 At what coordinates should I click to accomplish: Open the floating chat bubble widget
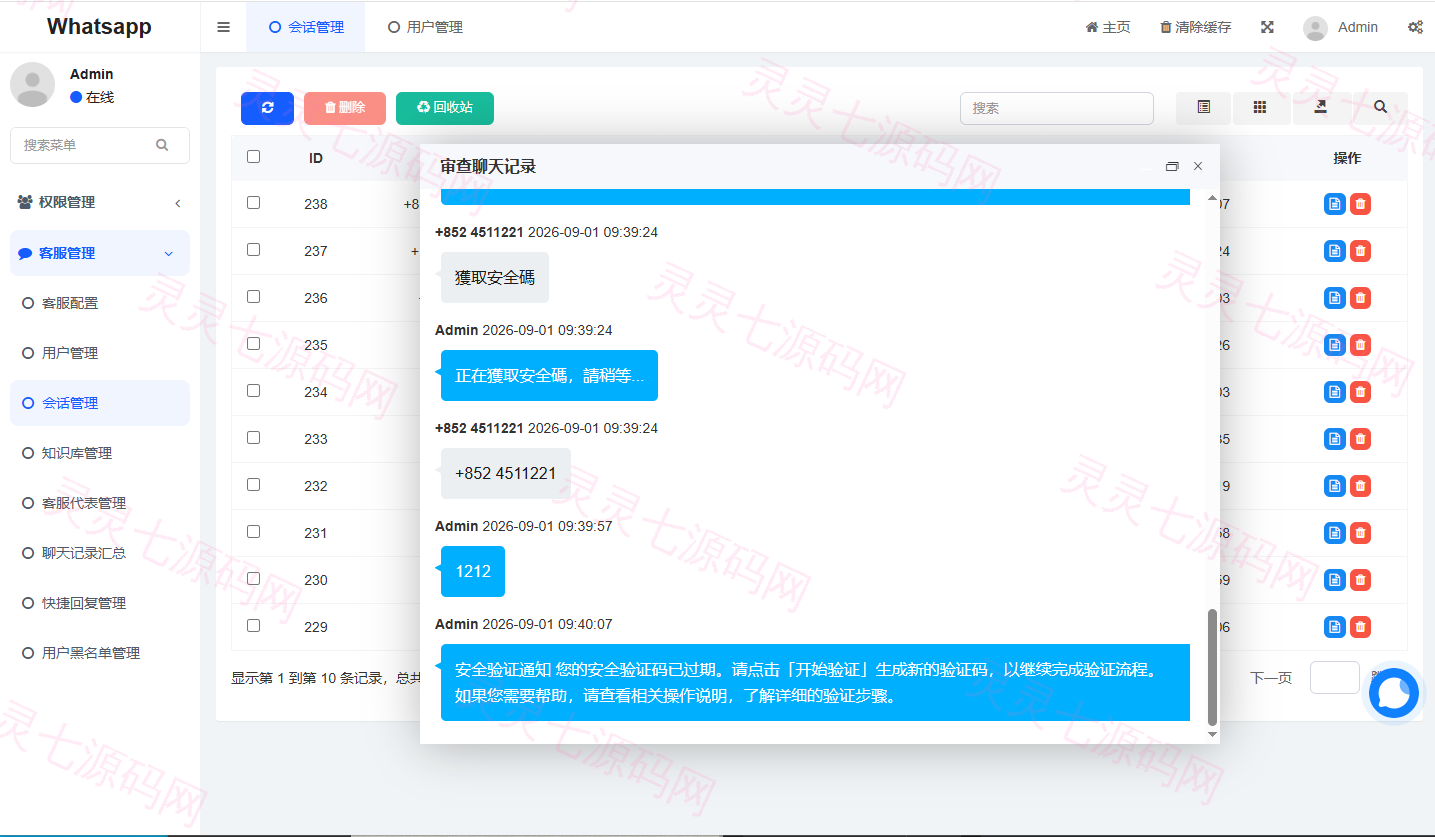coord(1394,693)
